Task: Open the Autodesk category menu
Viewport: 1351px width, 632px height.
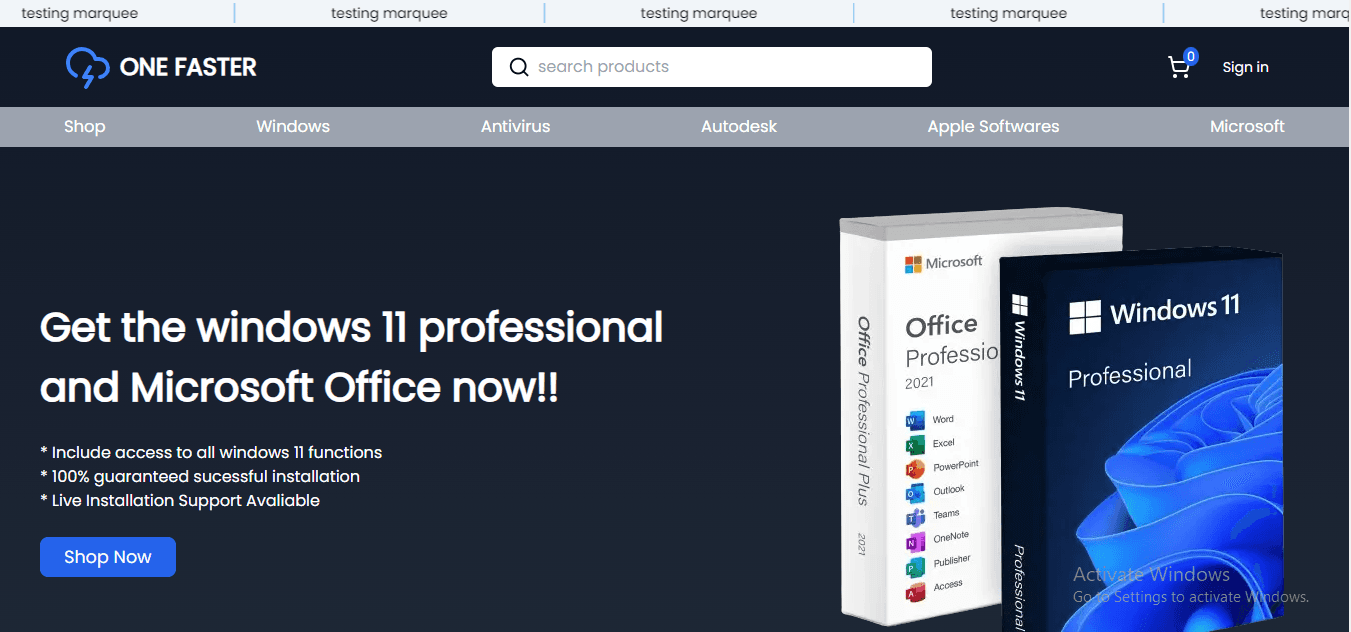Action: (739, 126)
